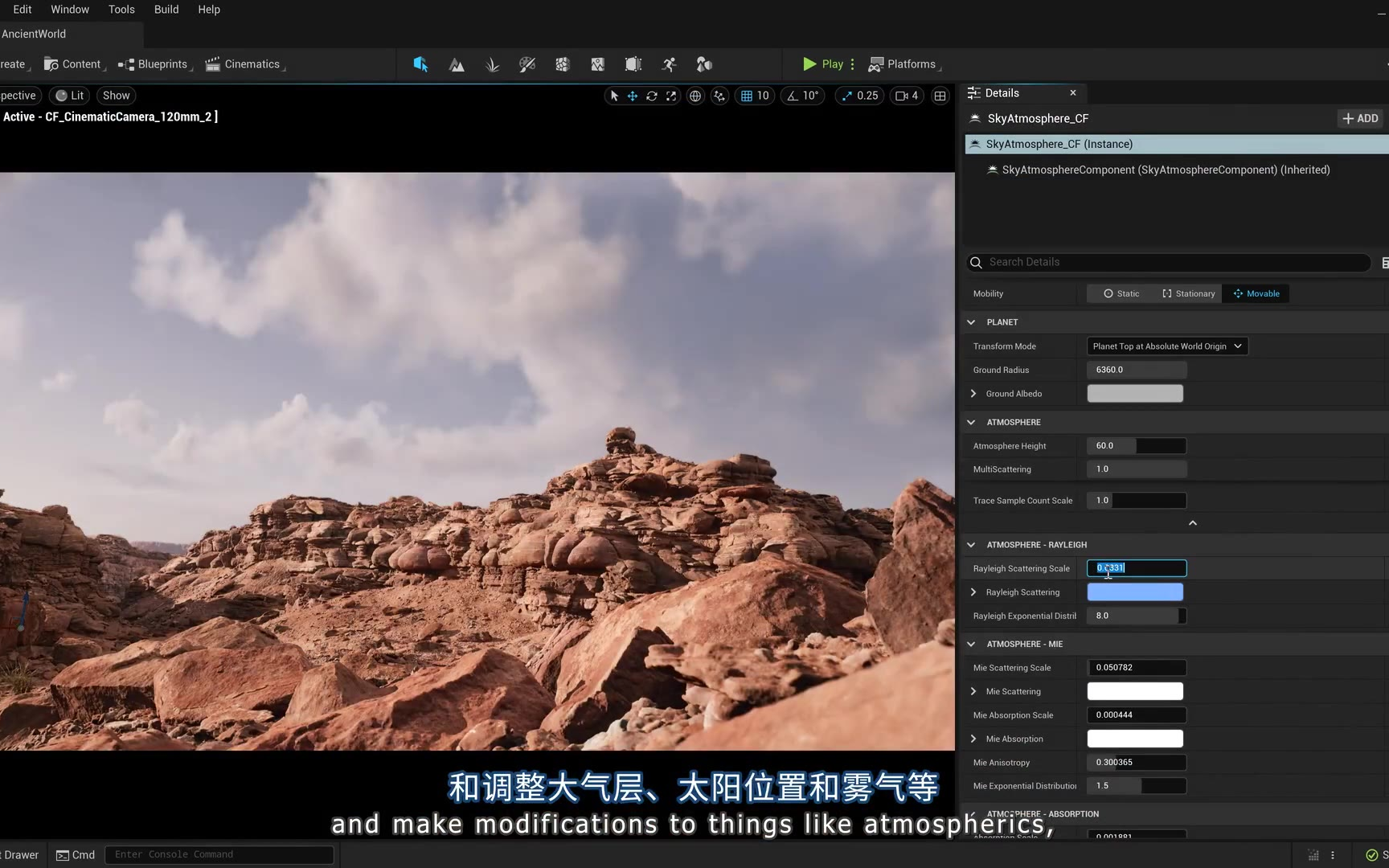Activate the scale gizmo tool

pyautogui.click(x=671, y=96)
